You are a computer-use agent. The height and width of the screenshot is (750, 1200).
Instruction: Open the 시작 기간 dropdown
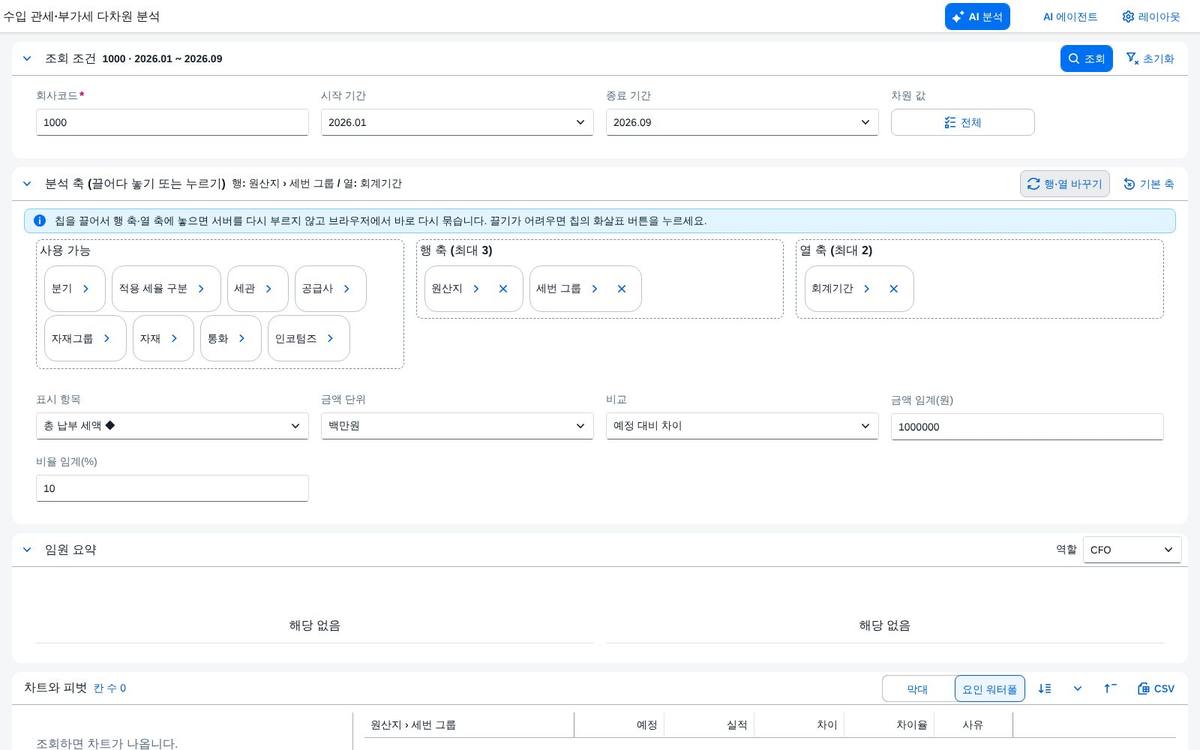click(x=457, y=122)
